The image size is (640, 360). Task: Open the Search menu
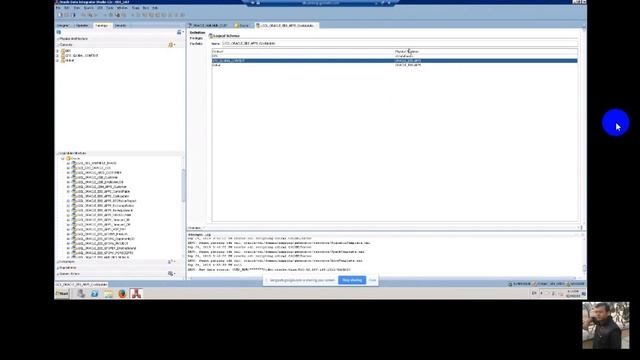point(88,8)
